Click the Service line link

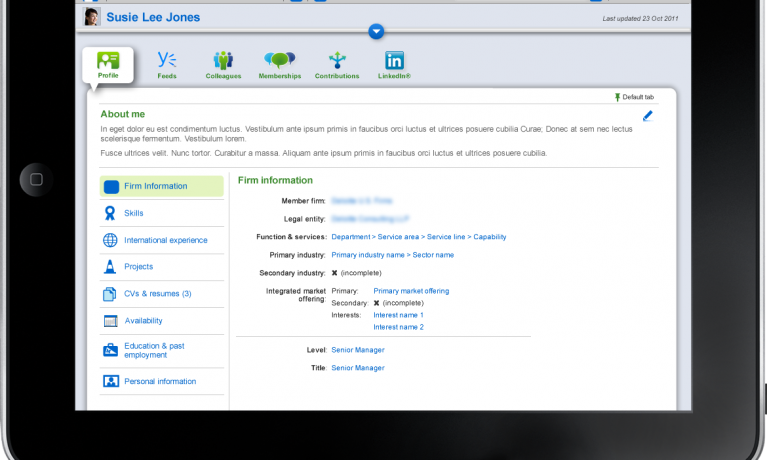point(446,237)
